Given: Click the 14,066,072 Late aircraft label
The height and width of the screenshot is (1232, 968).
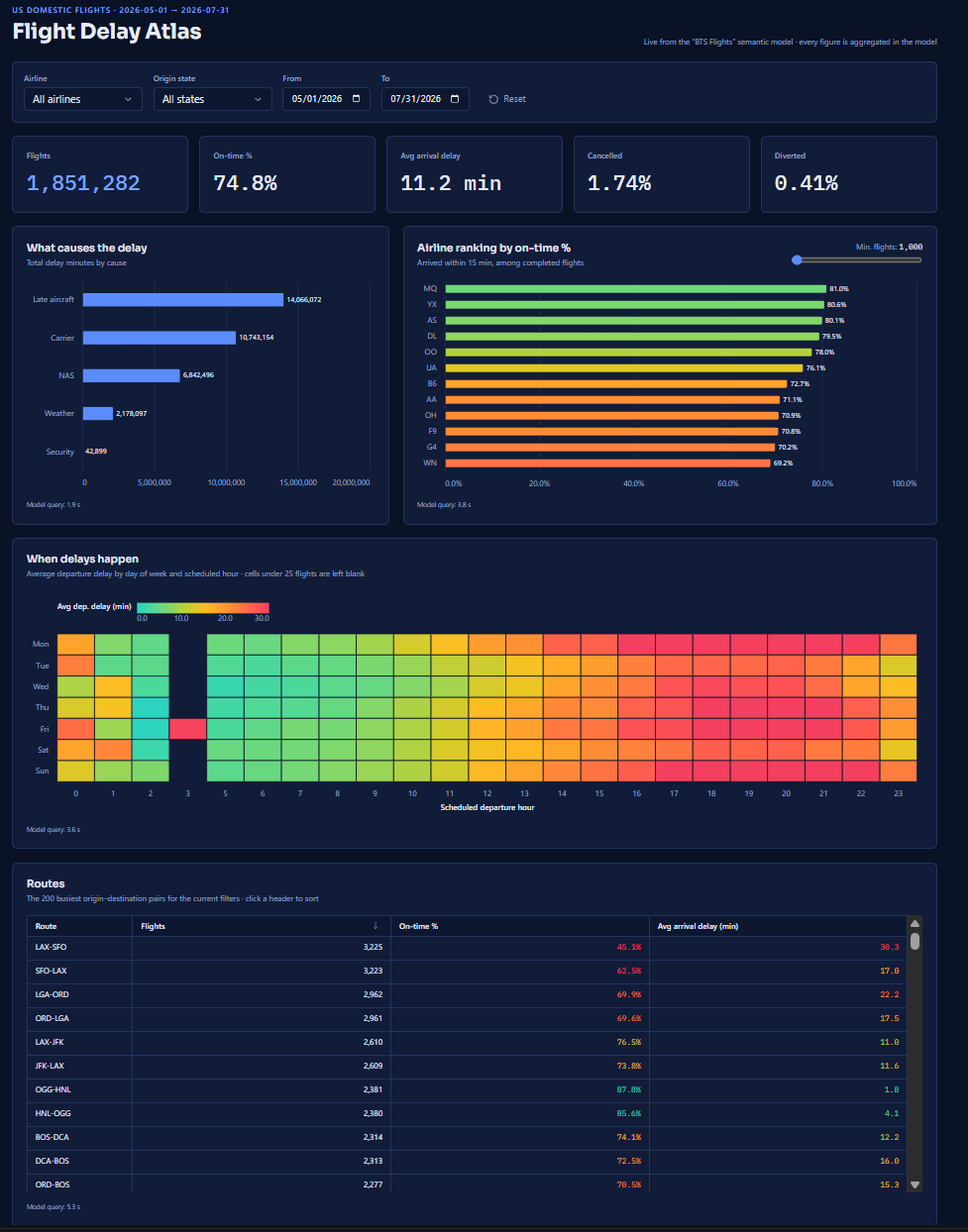Looking at the screenshot, I should point(304,299).
